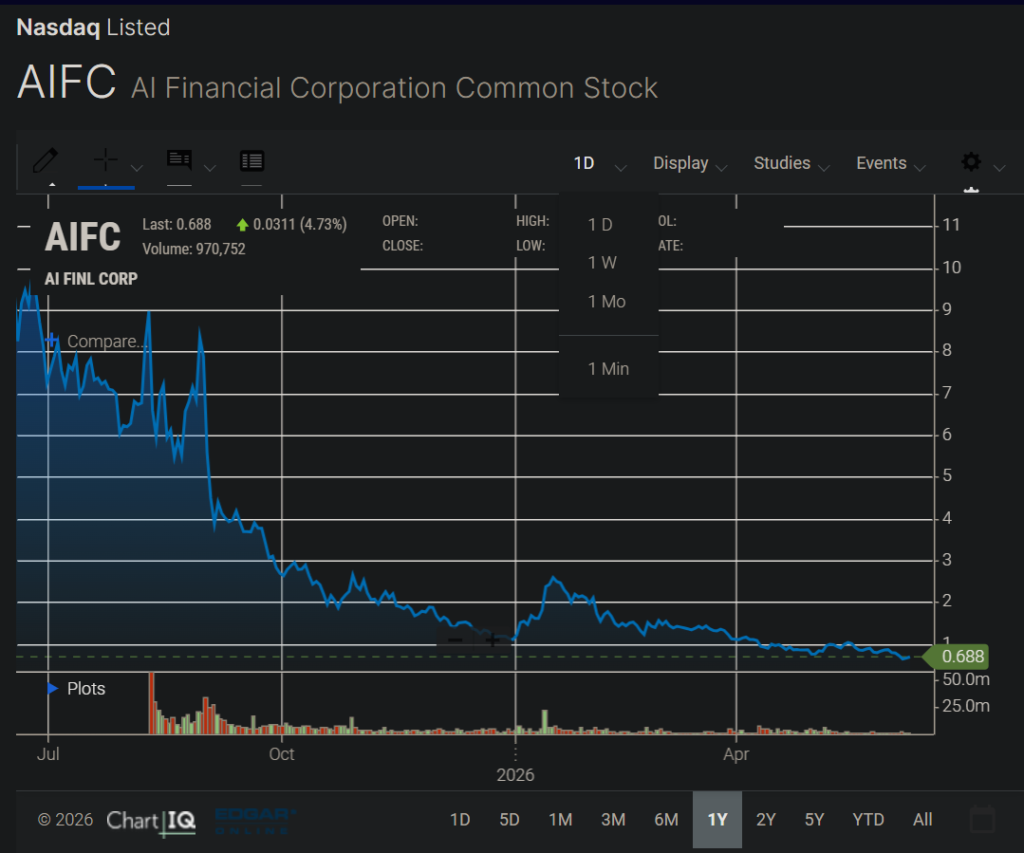Set range to 6M
This screenshot has width=1024, height=853.
click(x=666, y=819)
